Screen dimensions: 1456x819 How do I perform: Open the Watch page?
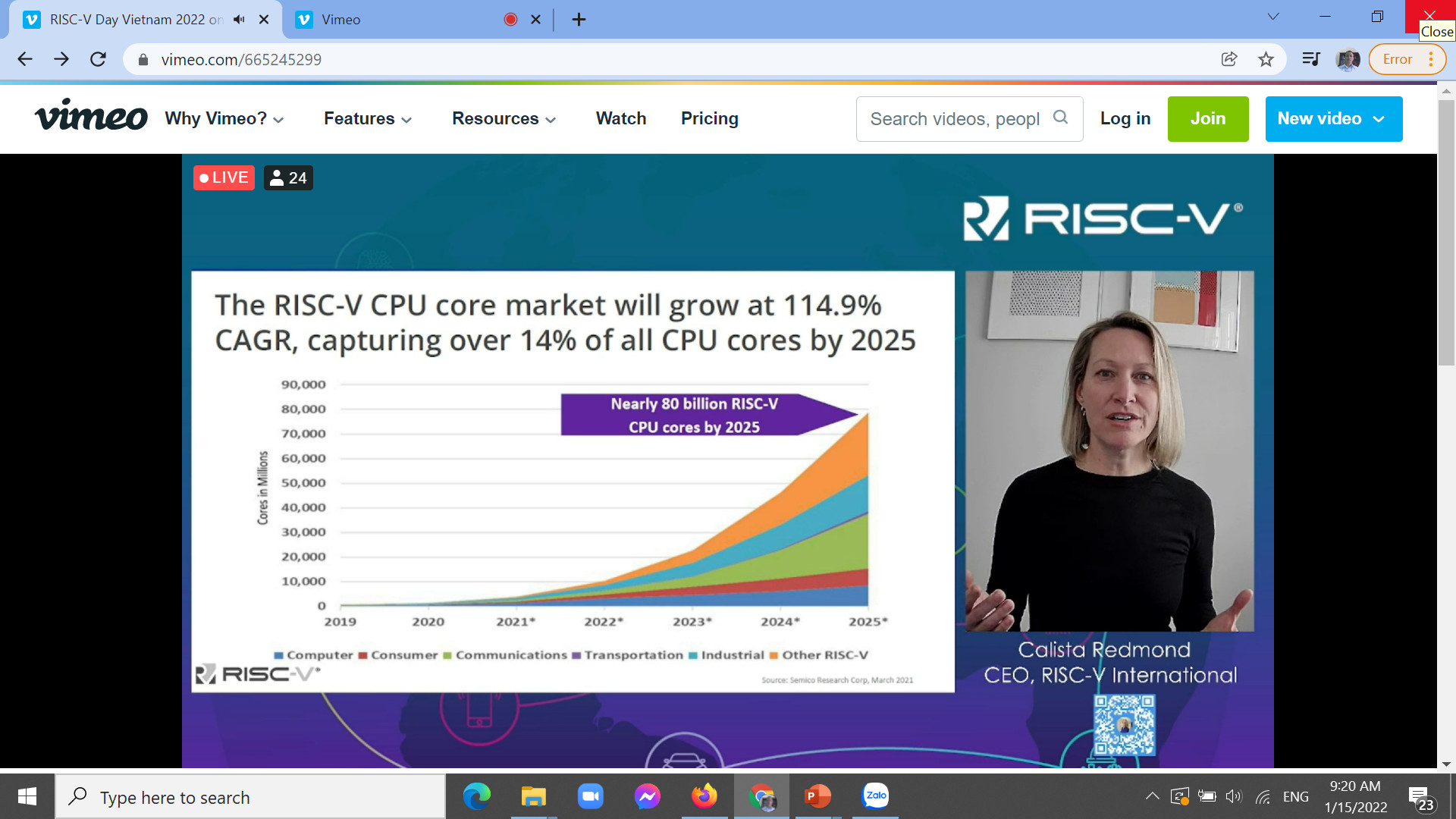(x=621, y=119)
